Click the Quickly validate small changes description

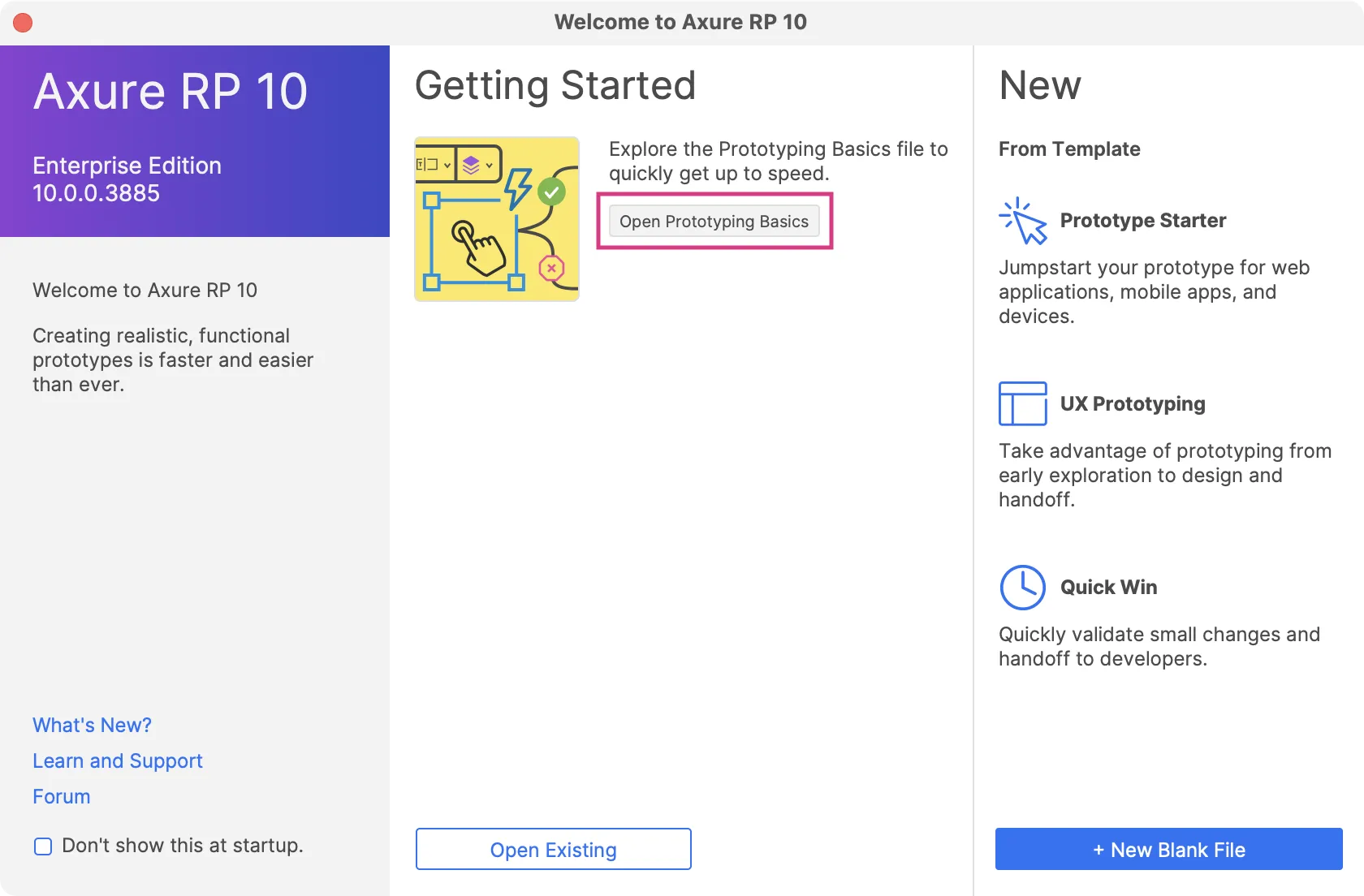pos(1159,646)
